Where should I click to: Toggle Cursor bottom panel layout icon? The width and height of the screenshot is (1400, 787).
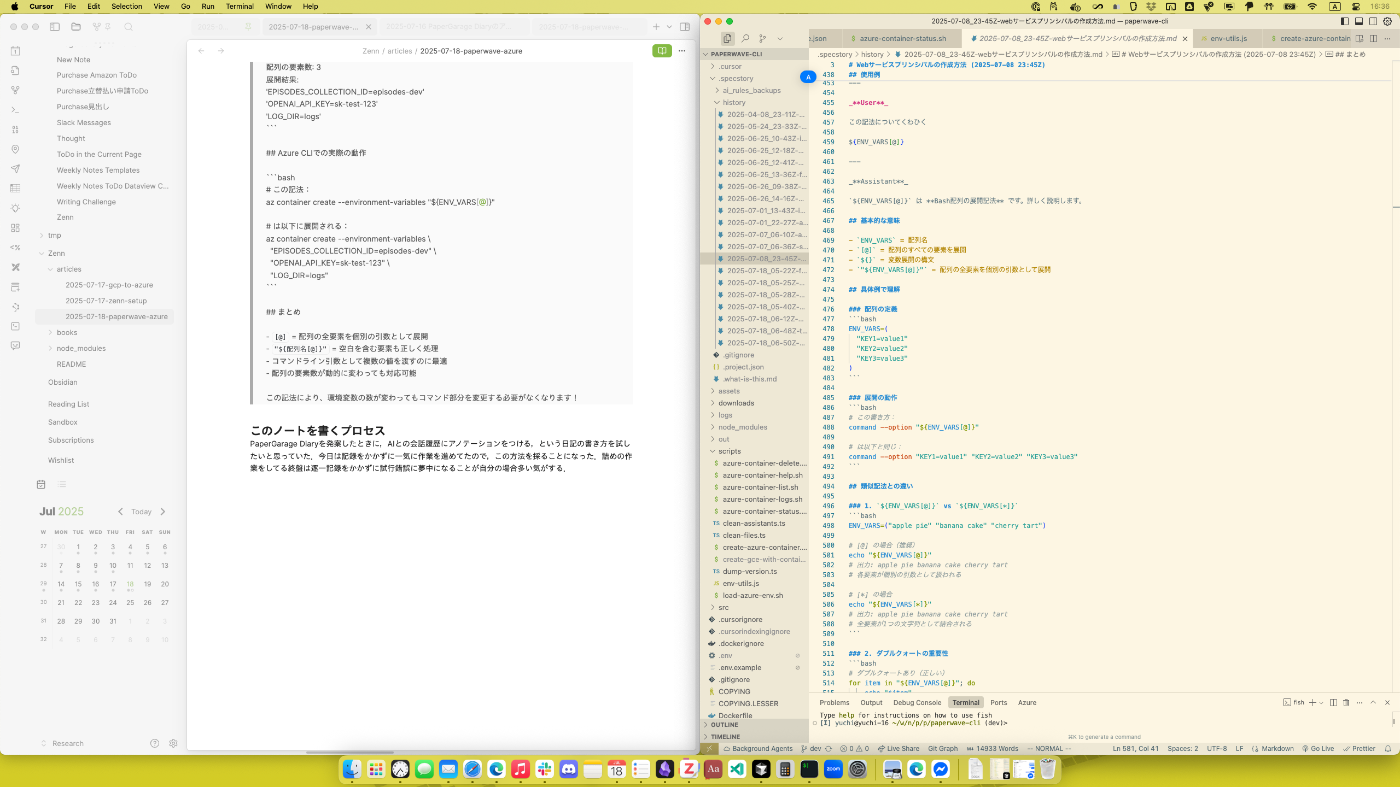pos(1358,20)
